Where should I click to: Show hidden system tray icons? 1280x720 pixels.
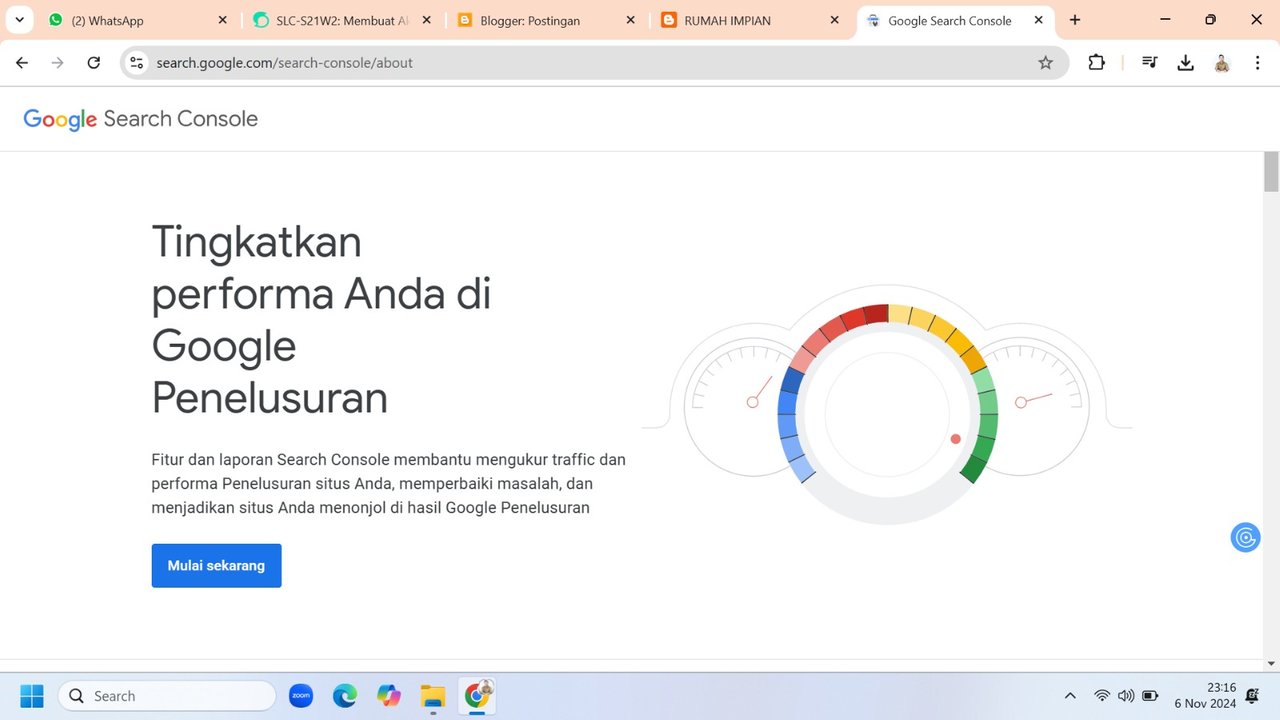(1070, 696)
